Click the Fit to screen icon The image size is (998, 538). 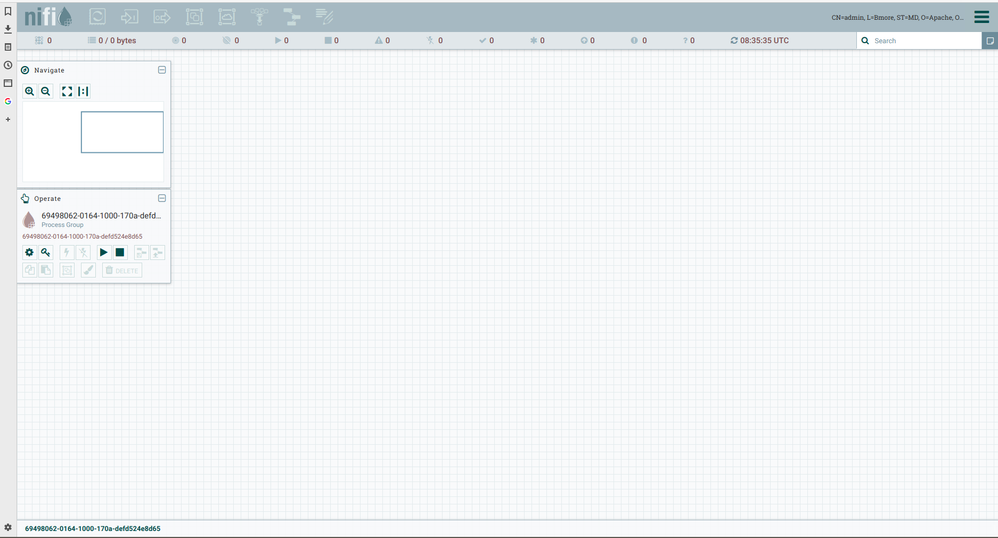click(67, 91)
